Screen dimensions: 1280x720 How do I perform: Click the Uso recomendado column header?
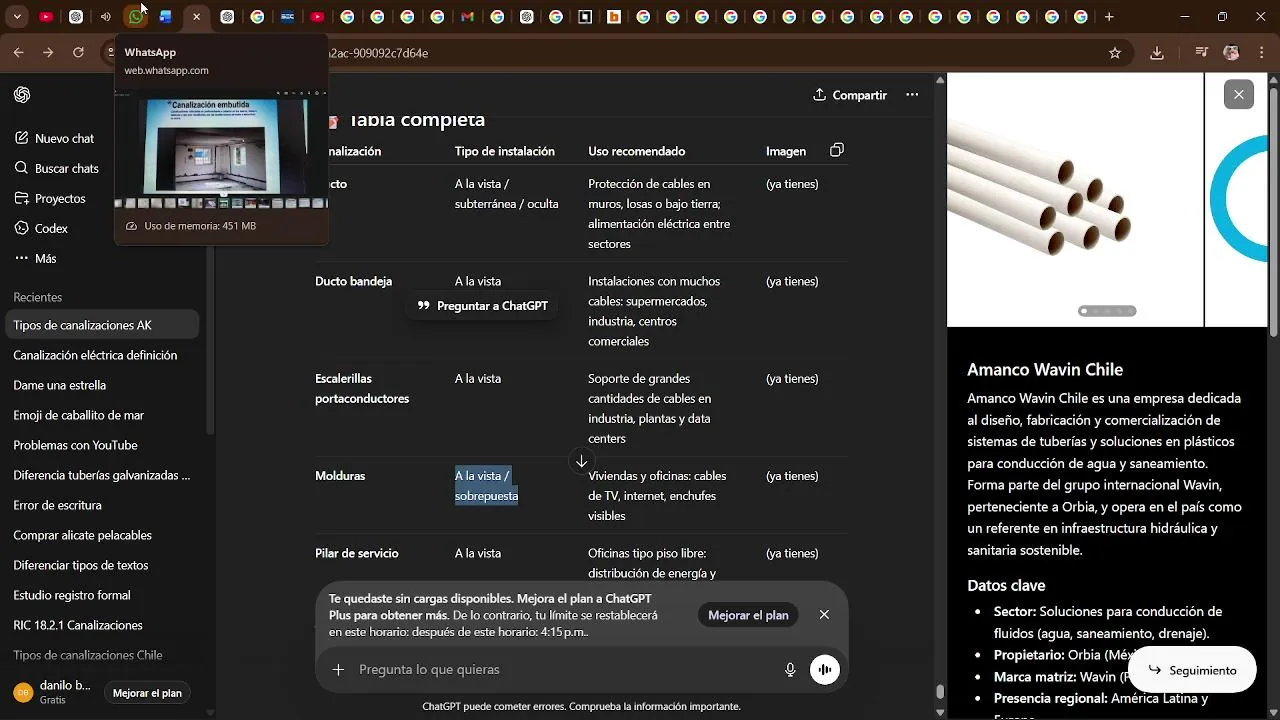click(x=636, y=152)
